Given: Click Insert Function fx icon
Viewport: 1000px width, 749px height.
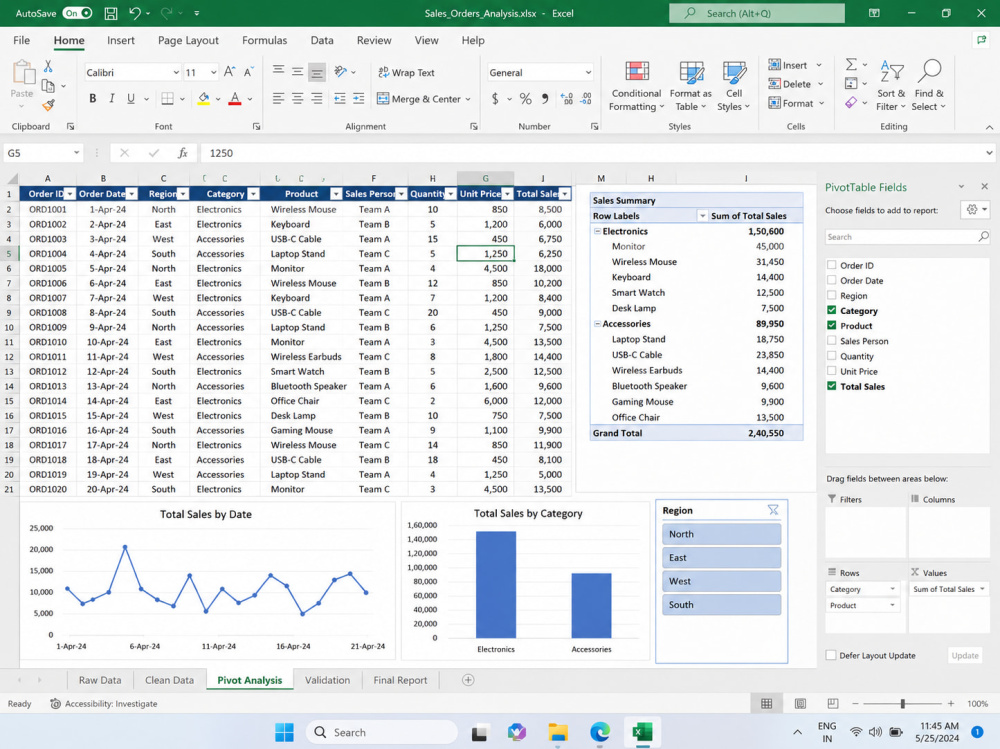Looking at the screenshot, I should coord(183,153).
